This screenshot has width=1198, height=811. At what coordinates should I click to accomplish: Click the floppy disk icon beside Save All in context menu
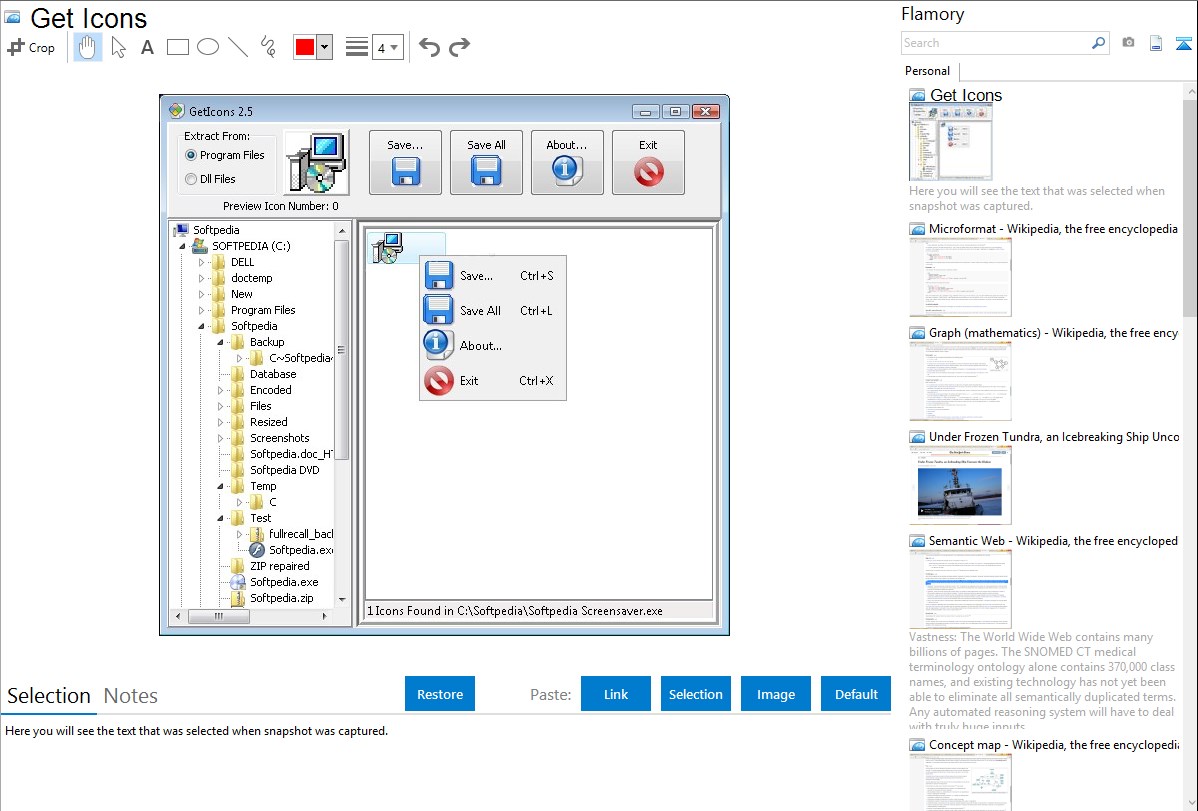pyautogui.click(x=439, y=310)
